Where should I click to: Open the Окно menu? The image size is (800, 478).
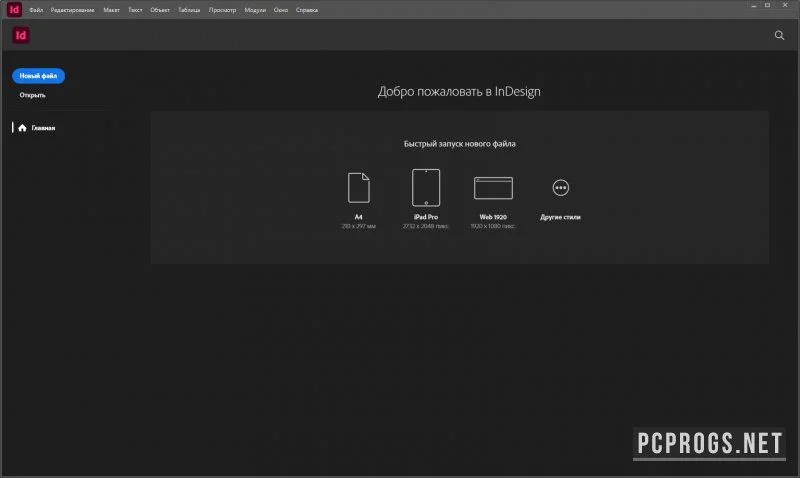click(281, 10)
